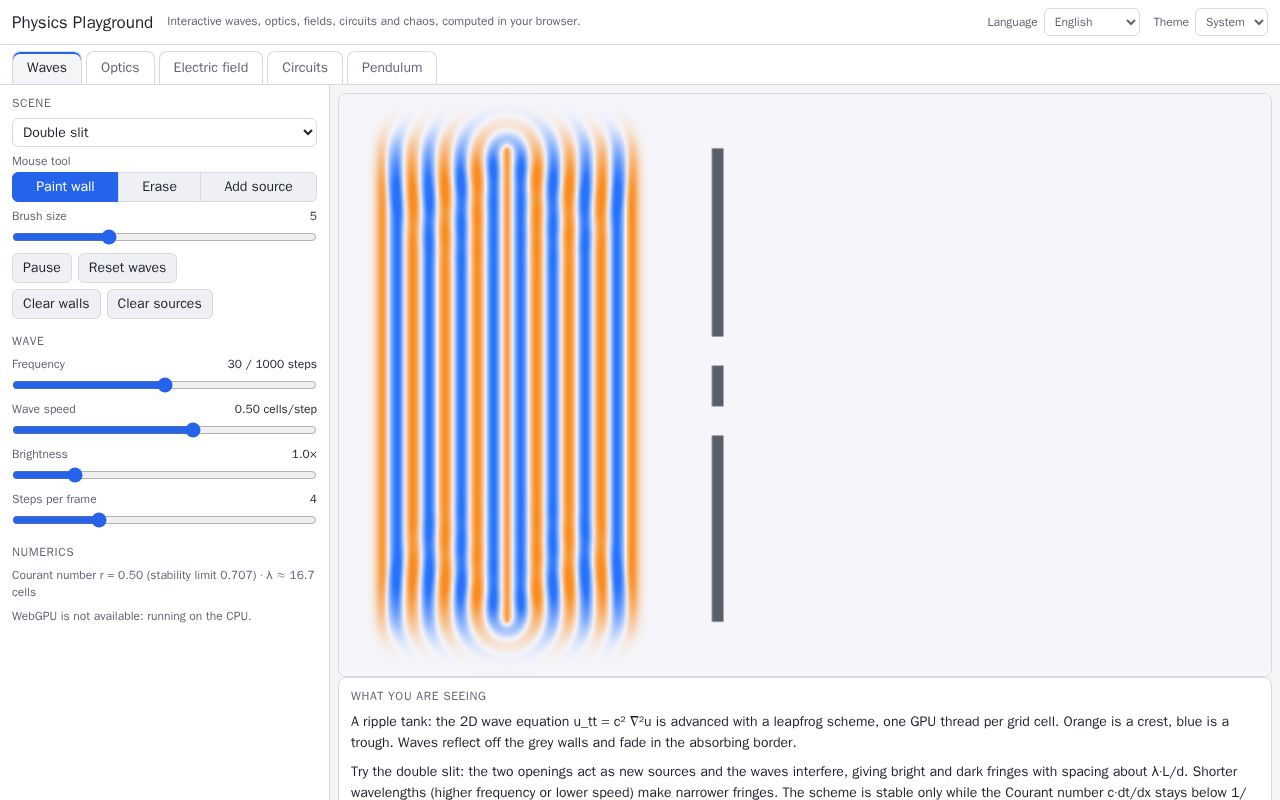
Task: Pause the wave simulation
Action: [x=42, y=268]
